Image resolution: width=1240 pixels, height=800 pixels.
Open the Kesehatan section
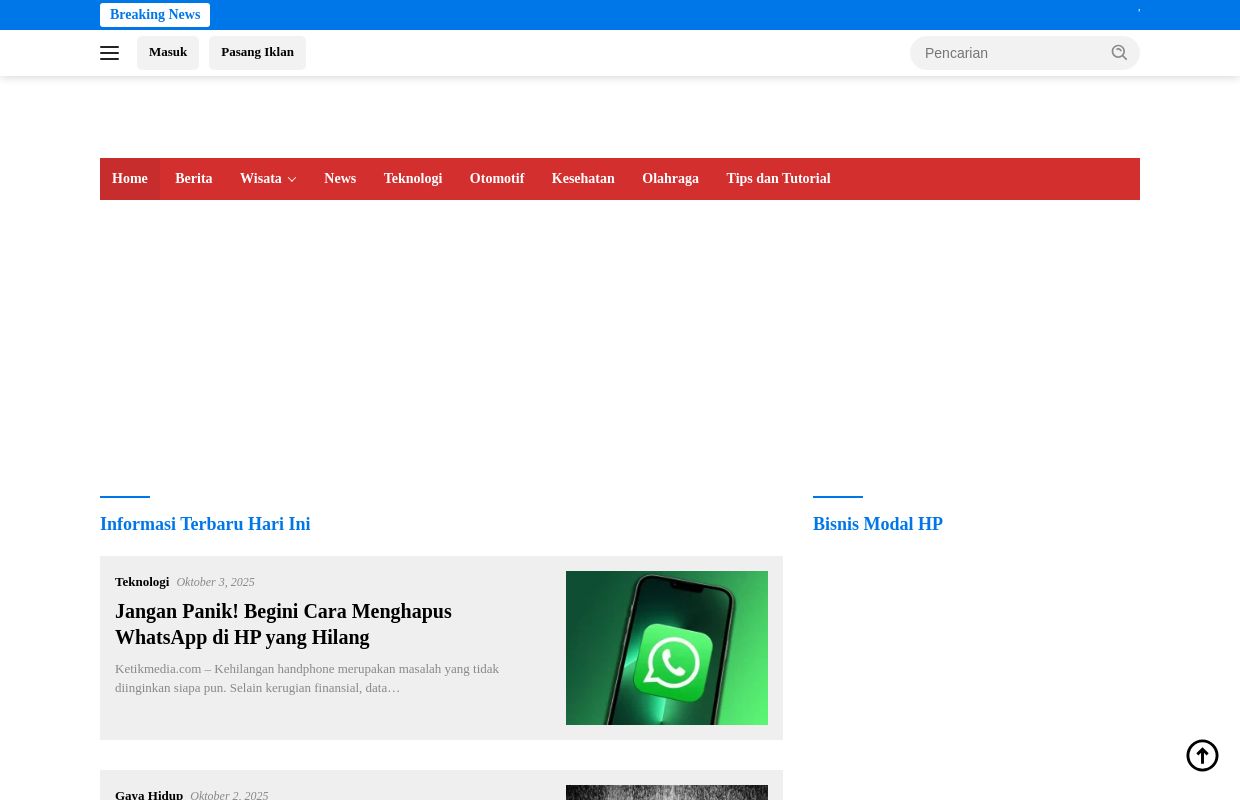tap(583, 179)
